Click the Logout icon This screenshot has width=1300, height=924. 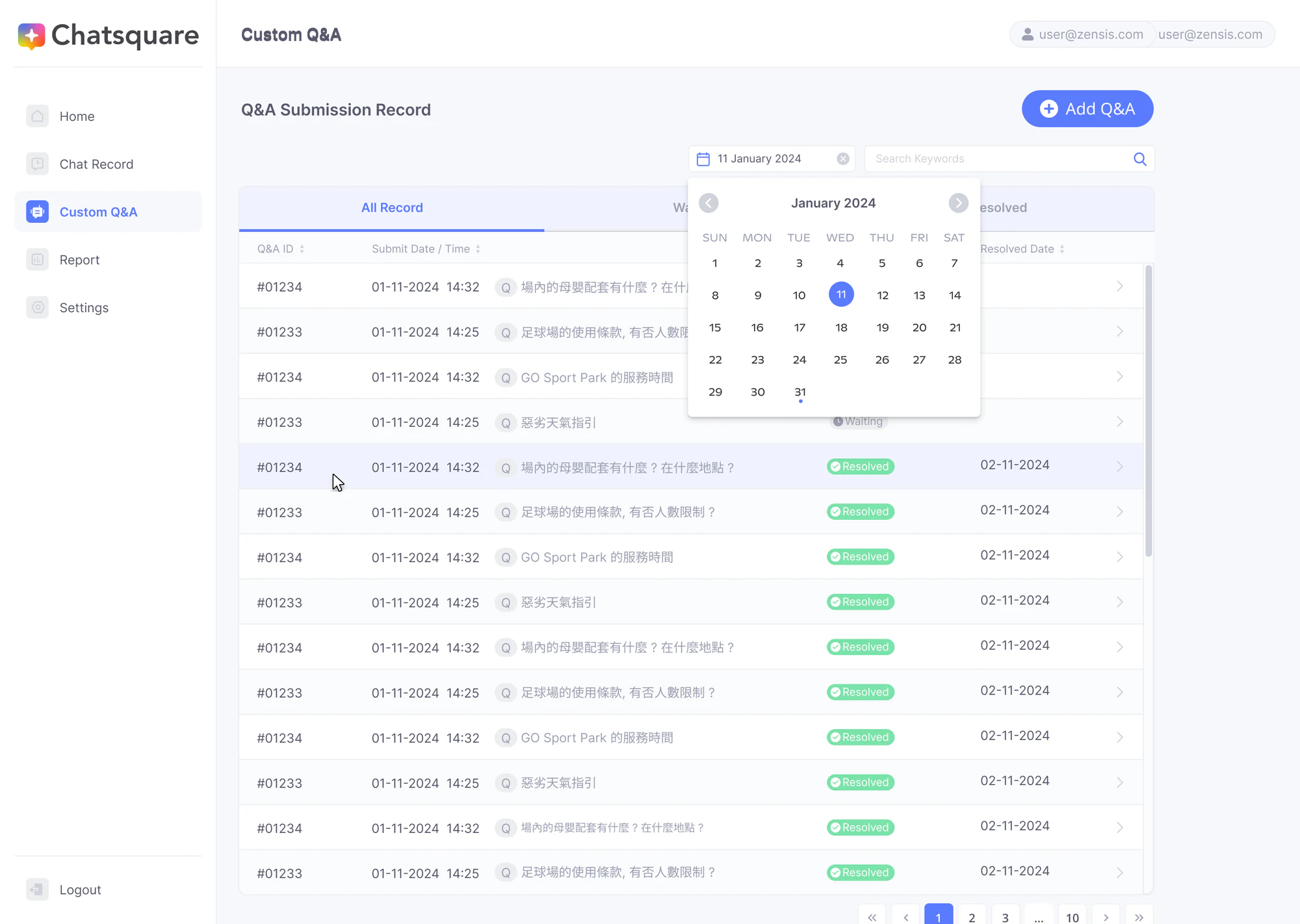(38, 890)
